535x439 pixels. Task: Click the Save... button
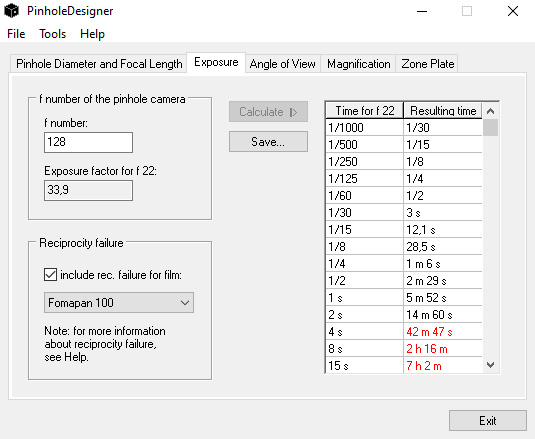click(x=268, y=142)
